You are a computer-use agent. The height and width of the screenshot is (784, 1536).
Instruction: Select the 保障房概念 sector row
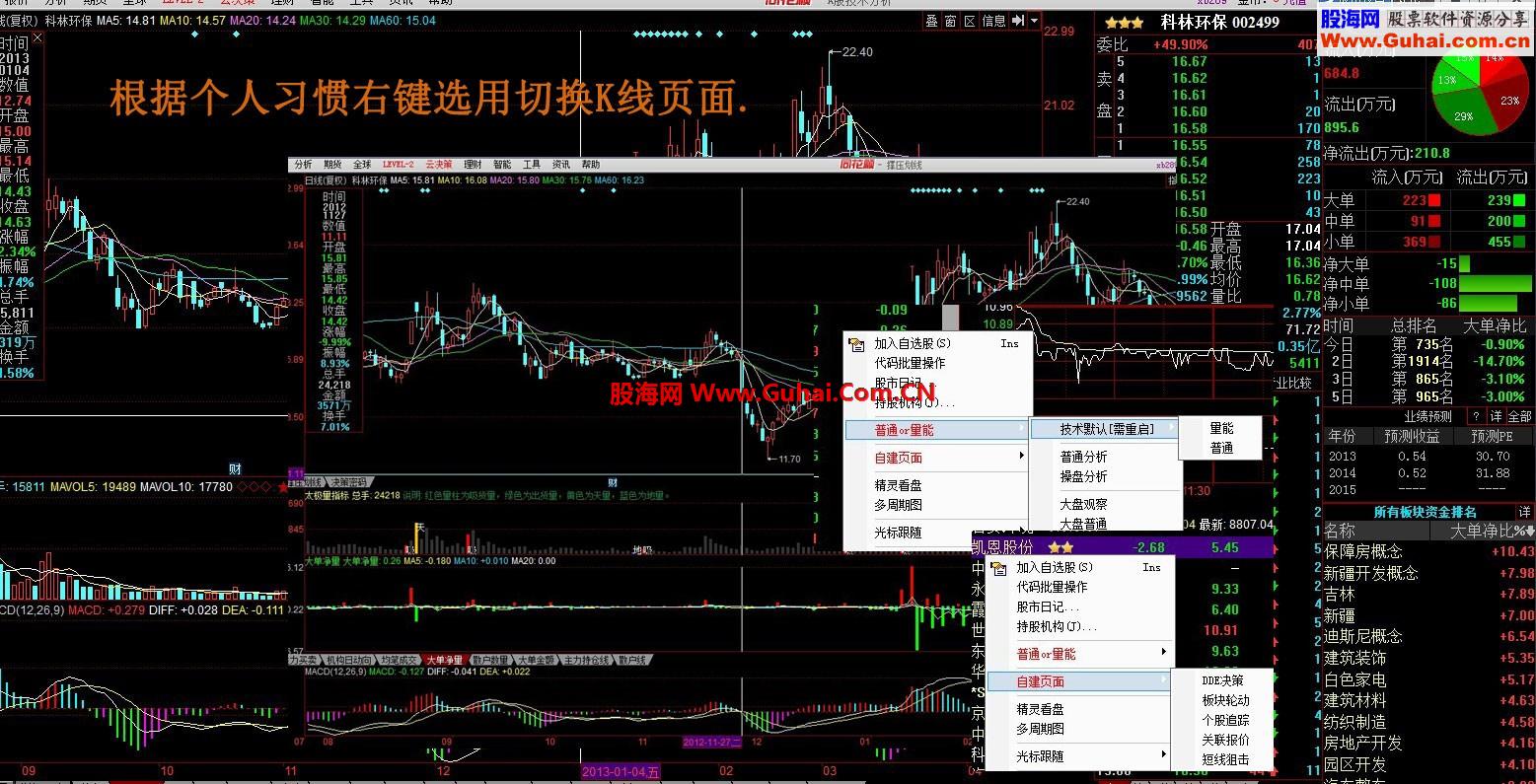[1428, 551]
